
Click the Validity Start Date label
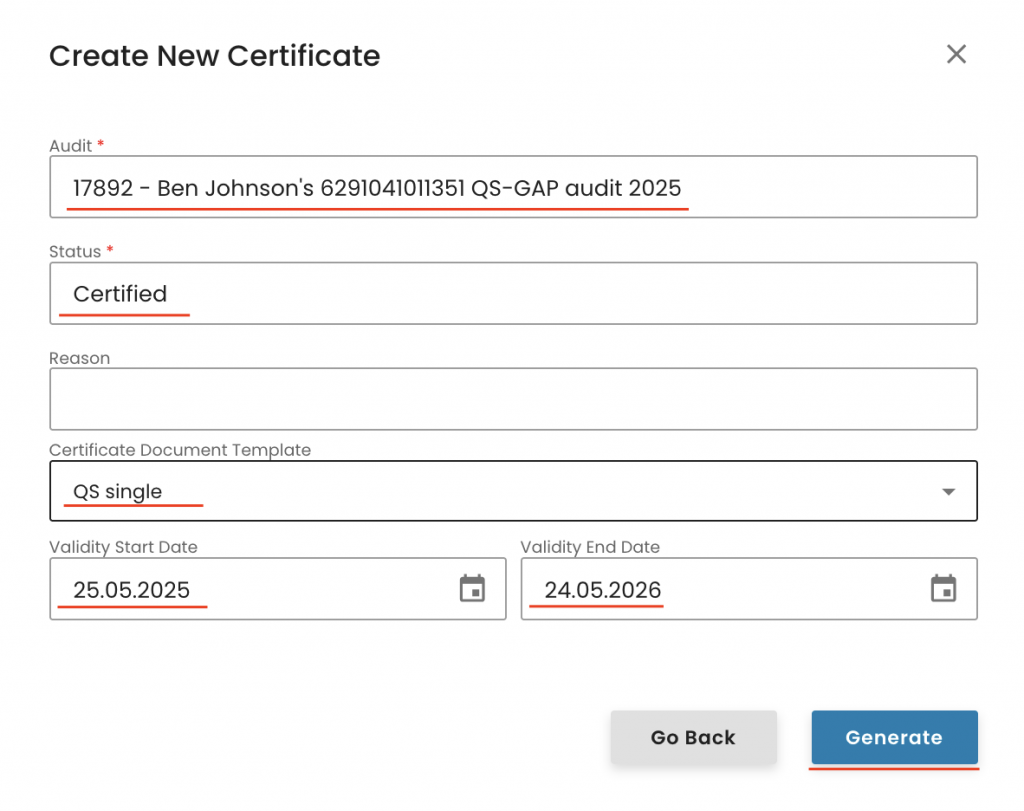click(123, 547)
